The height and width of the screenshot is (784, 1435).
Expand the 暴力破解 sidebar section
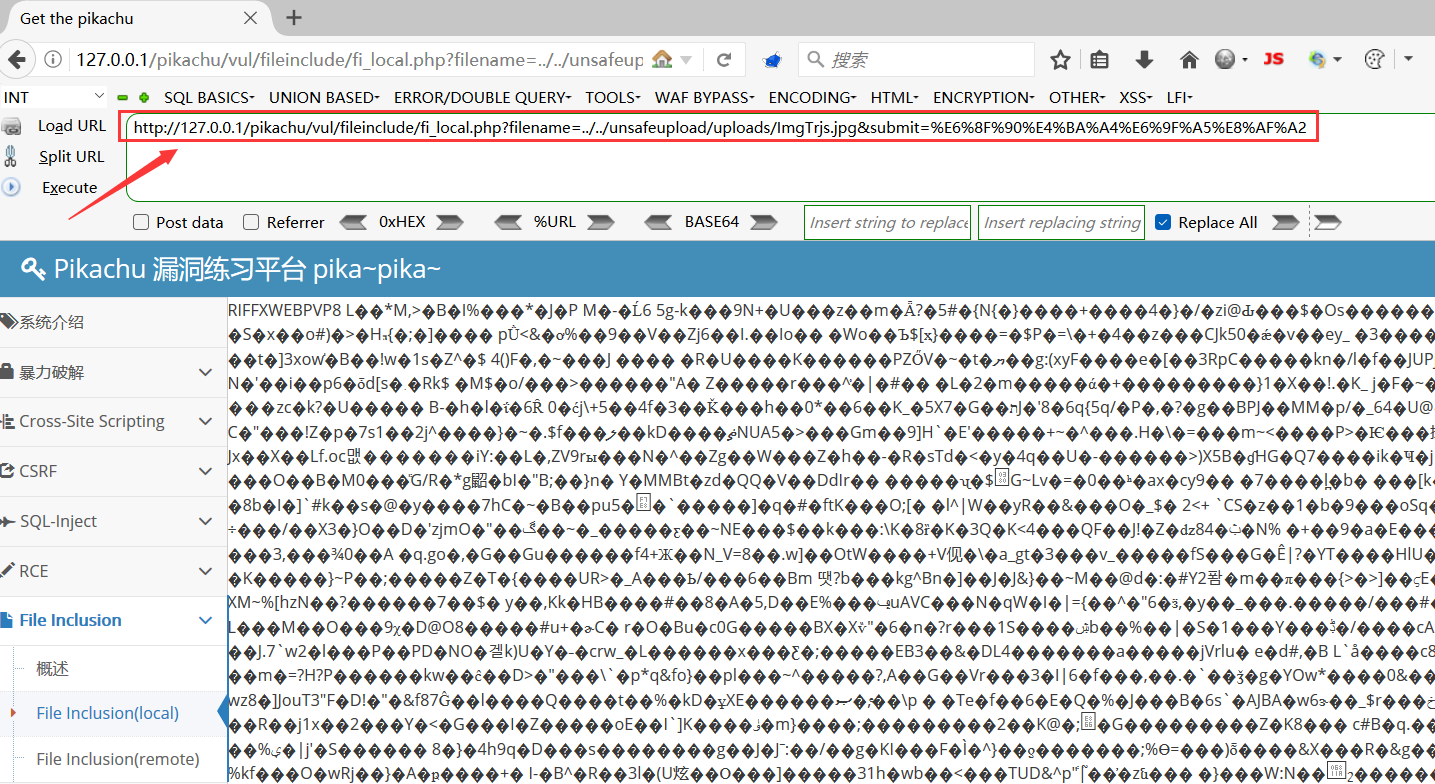[114, 372]
